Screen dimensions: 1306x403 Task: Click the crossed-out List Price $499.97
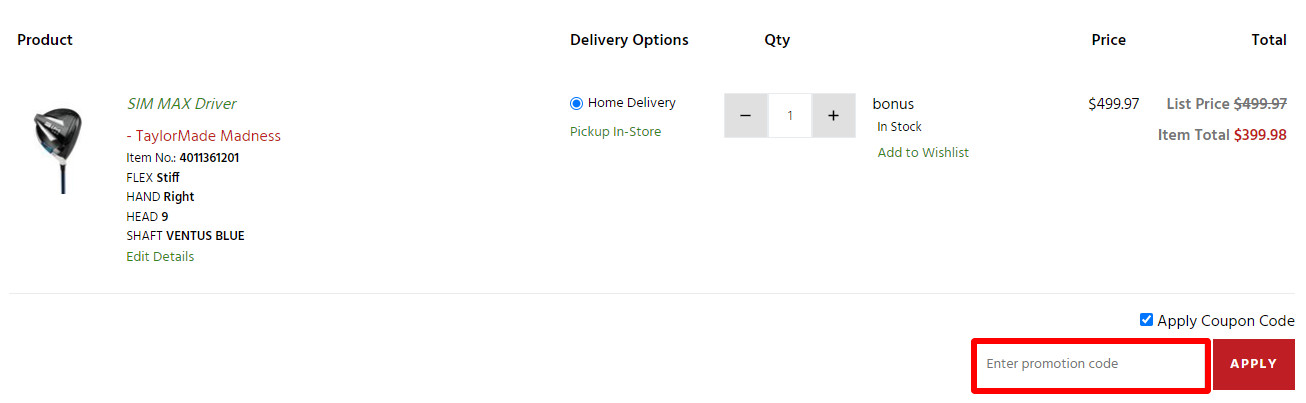[x=1259, y=104]
